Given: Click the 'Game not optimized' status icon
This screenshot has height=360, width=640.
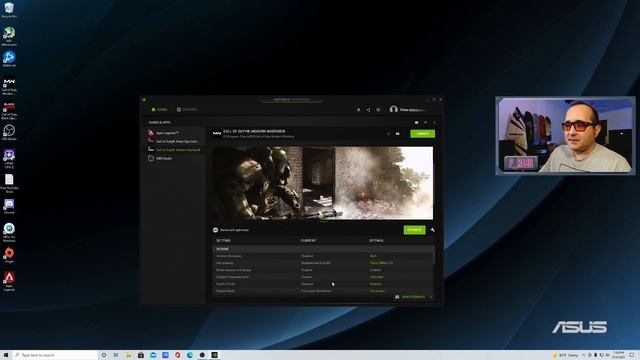Looking at the screenshot, I should [x=216, y=230].
